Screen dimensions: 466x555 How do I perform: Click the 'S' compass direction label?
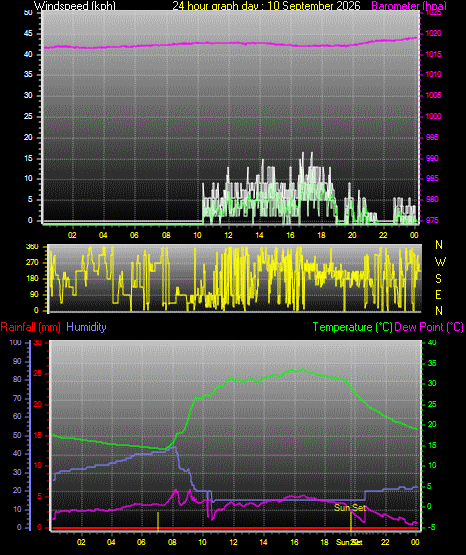[438, 279]
